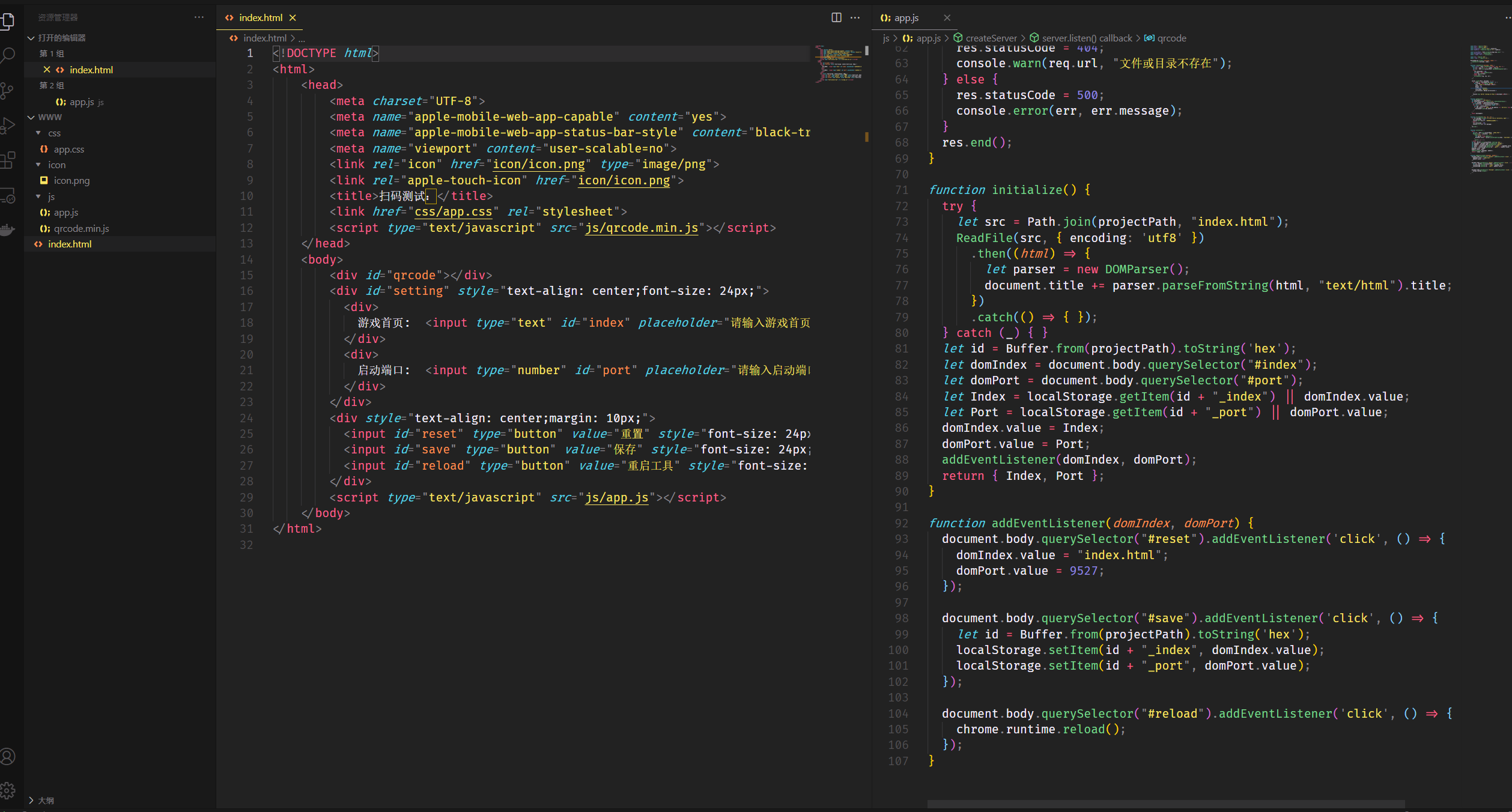Open the Source Control view
The image size is (1512, 812).
7,91
